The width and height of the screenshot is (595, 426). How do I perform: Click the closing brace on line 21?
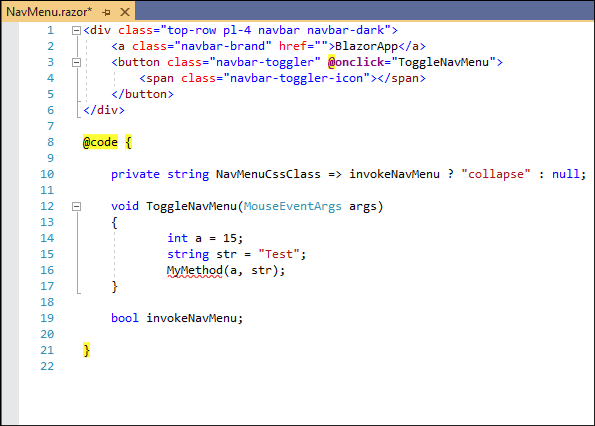pyautogui.click(x=87, y=350)
